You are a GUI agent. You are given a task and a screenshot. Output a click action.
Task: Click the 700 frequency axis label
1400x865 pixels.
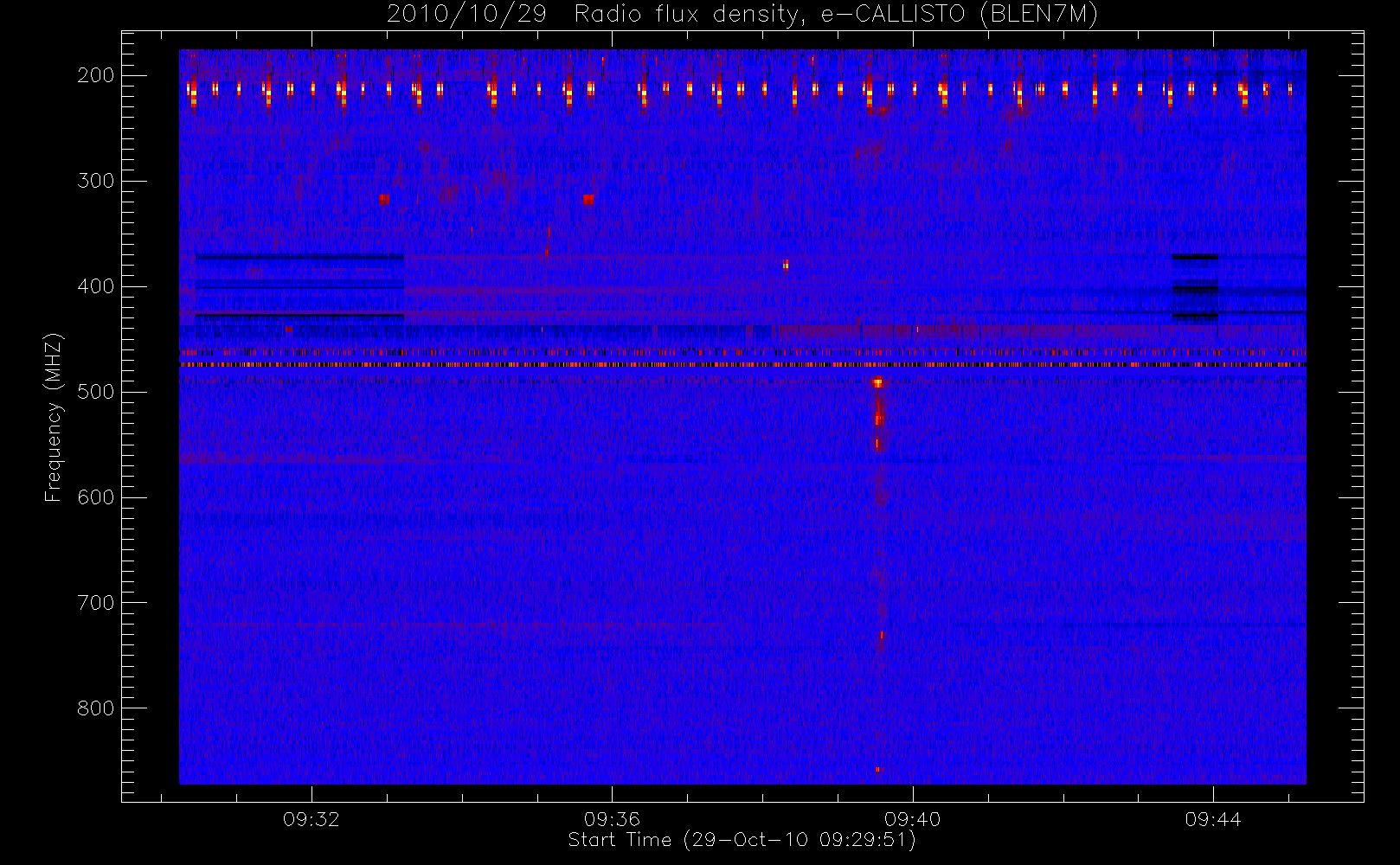coord(96,603)
